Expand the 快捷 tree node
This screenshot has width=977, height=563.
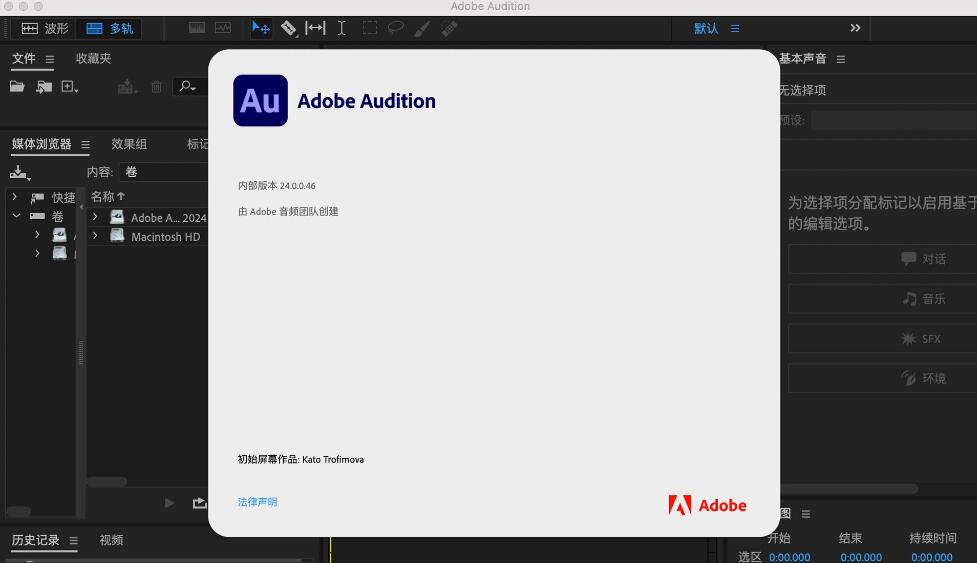tap(14, 197)
